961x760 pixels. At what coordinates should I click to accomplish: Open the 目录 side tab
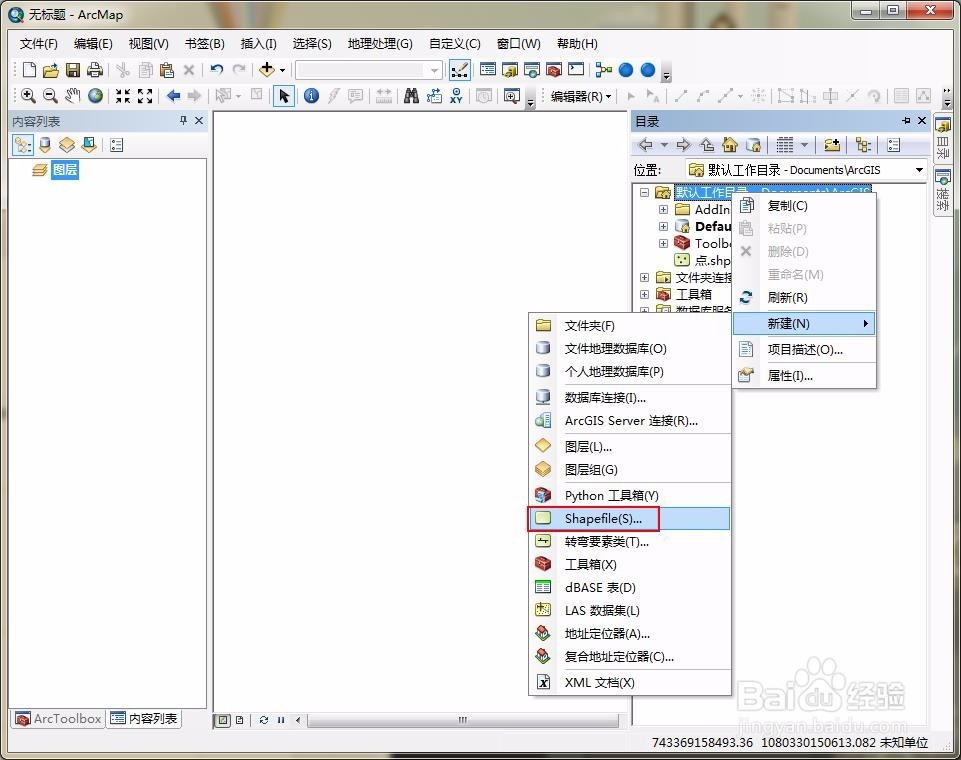[x=943, y=139]
